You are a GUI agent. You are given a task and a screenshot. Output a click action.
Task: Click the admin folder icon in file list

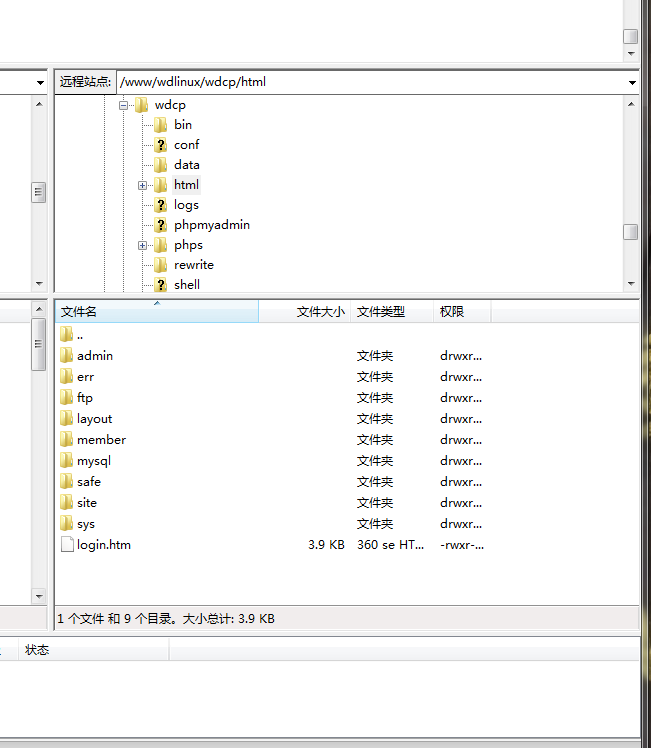pyautogui.click(x=67, y=355)
